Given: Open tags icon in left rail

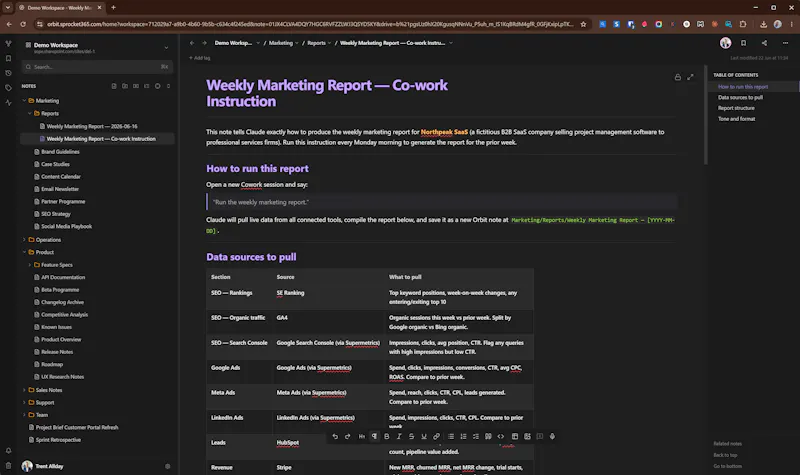Looking at the screenshot, I should 8,88.
